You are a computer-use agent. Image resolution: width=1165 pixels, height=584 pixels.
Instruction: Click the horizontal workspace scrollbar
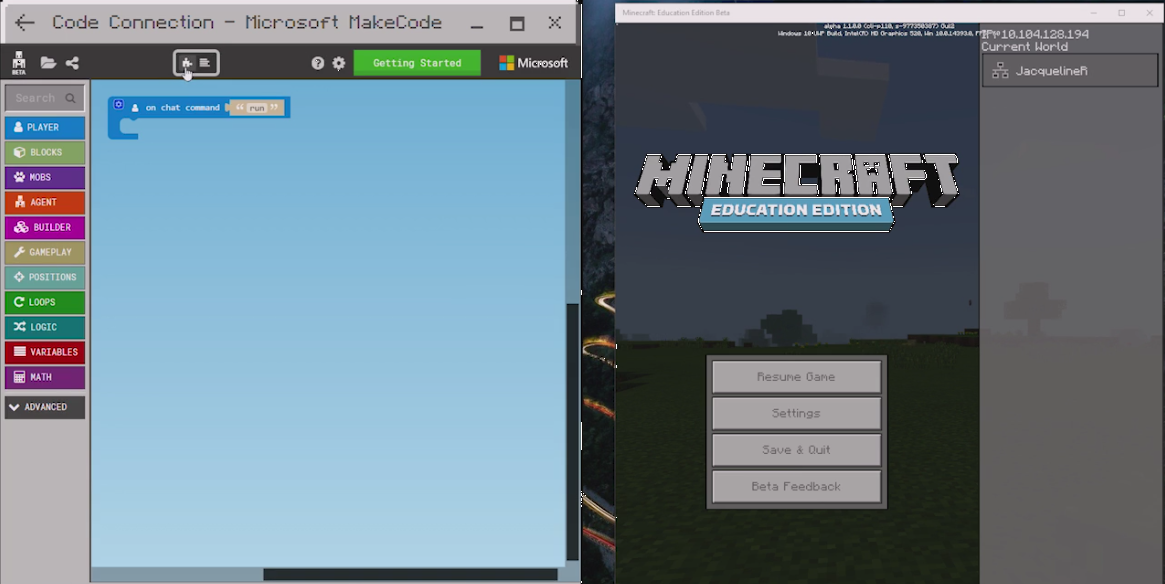coord(410,574)
